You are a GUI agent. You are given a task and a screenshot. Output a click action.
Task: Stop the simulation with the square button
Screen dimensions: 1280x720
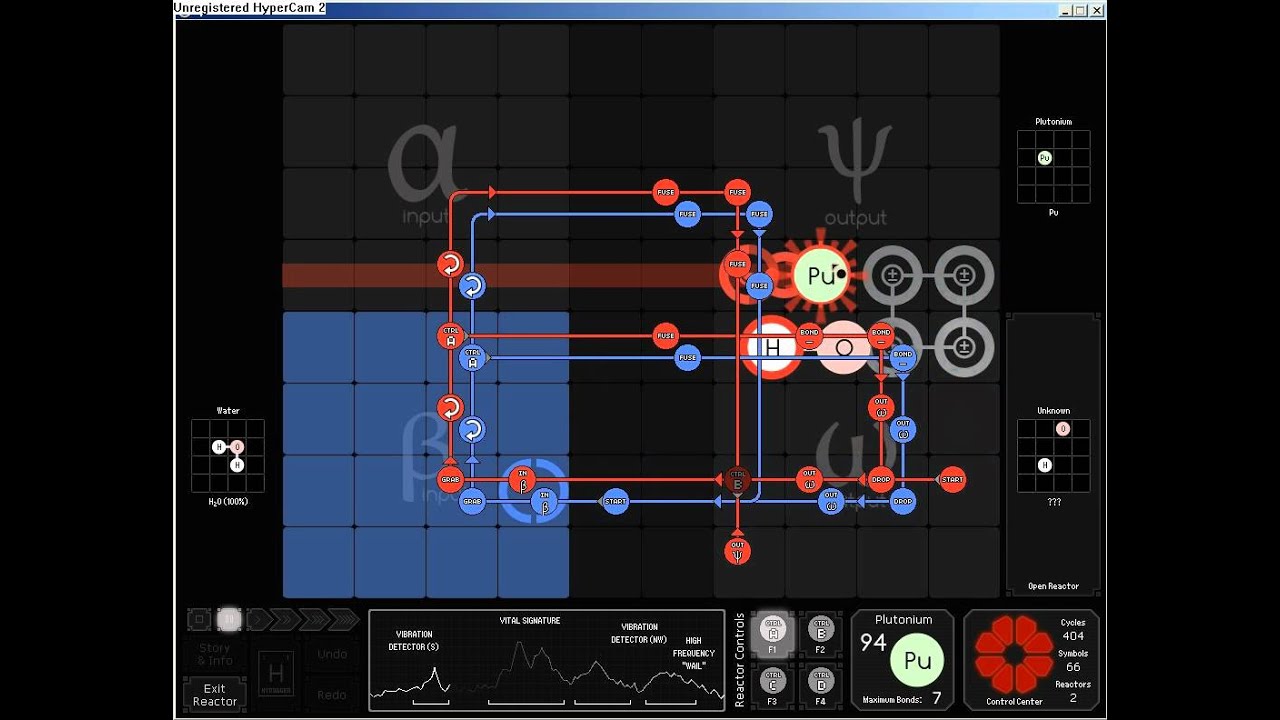pyautogui.click(x=200, y=620)
